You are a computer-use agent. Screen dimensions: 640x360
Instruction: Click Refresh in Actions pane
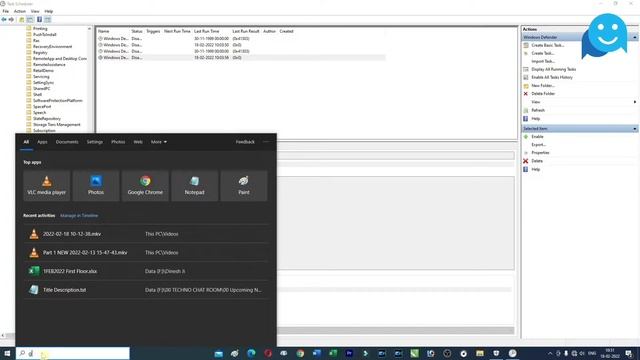point(538,110)
